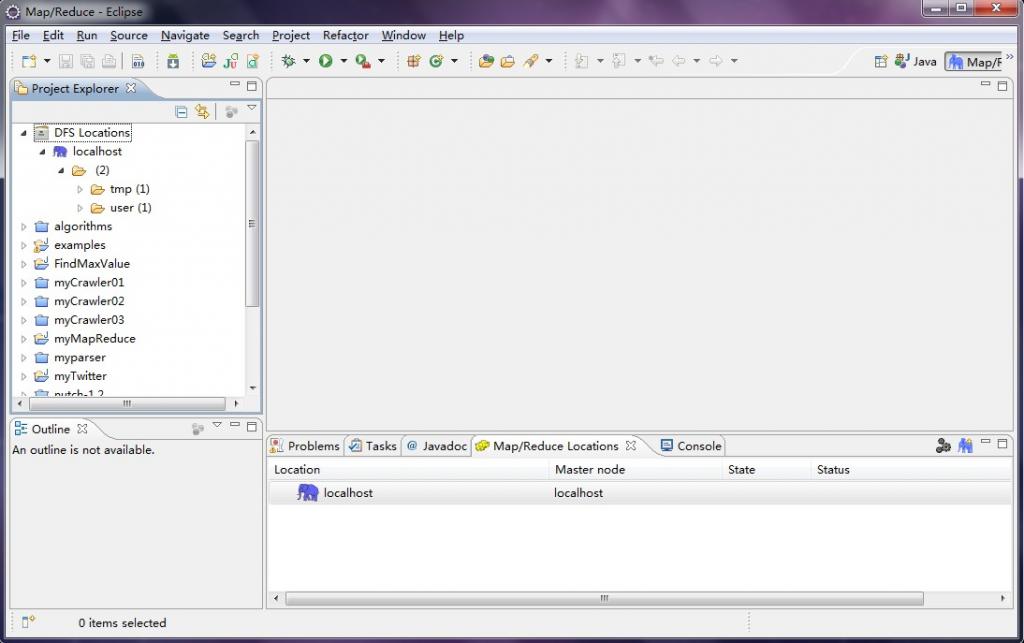Minimize the Project Explorer panel
Viewport: 1024px width, 643px height.
[234, 84]
